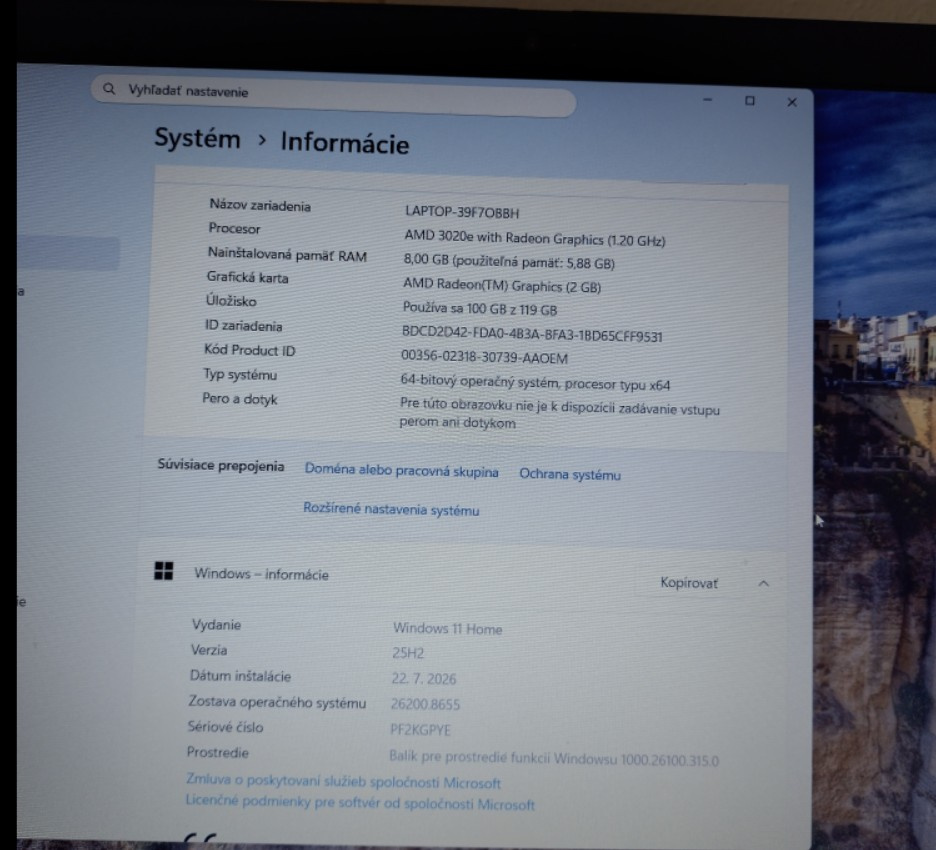The height and width of the screenshot is (850, 936).
Task: Minimize the Settings window
Action: (x=707, y=100)
